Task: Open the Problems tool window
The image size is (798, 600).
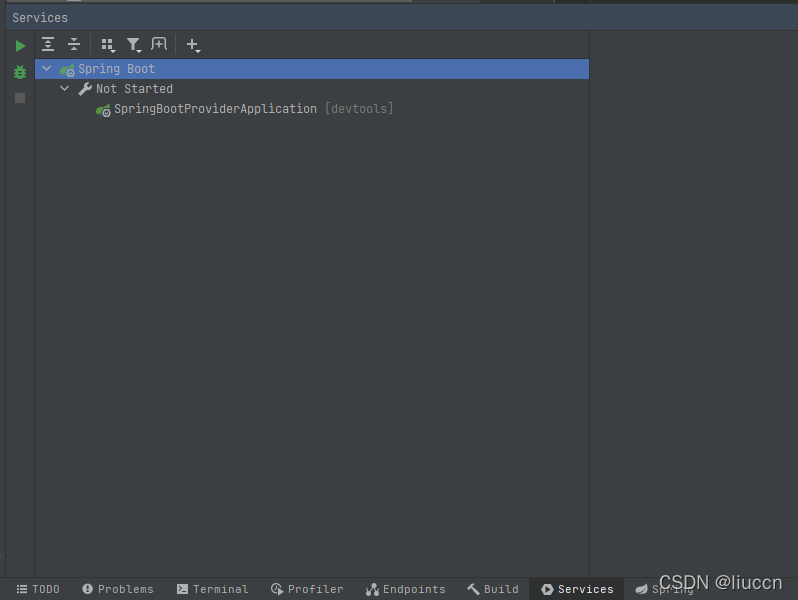Action: [118, 589]
